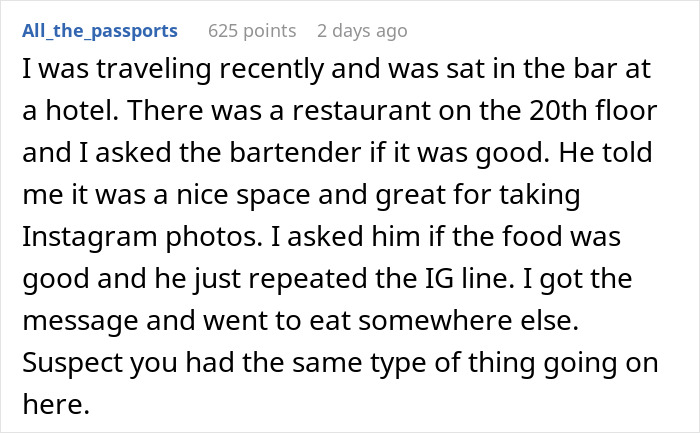Click the phrase 20th floor
Image resolution: width=700 pixels, height=433 pixels.
[x=593, y=111]
